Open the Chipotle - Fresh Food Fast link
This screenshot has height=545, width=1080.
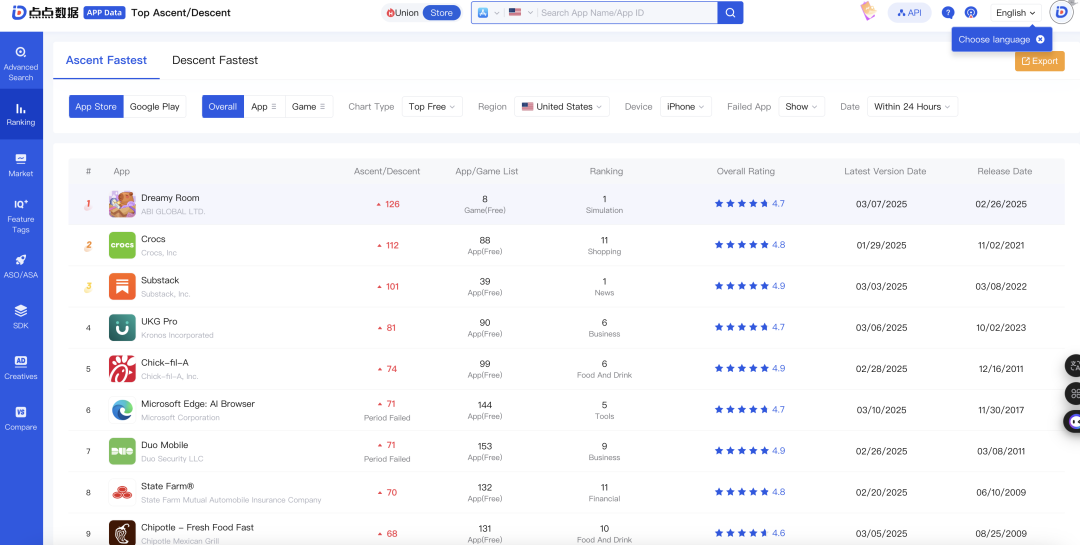197,527
